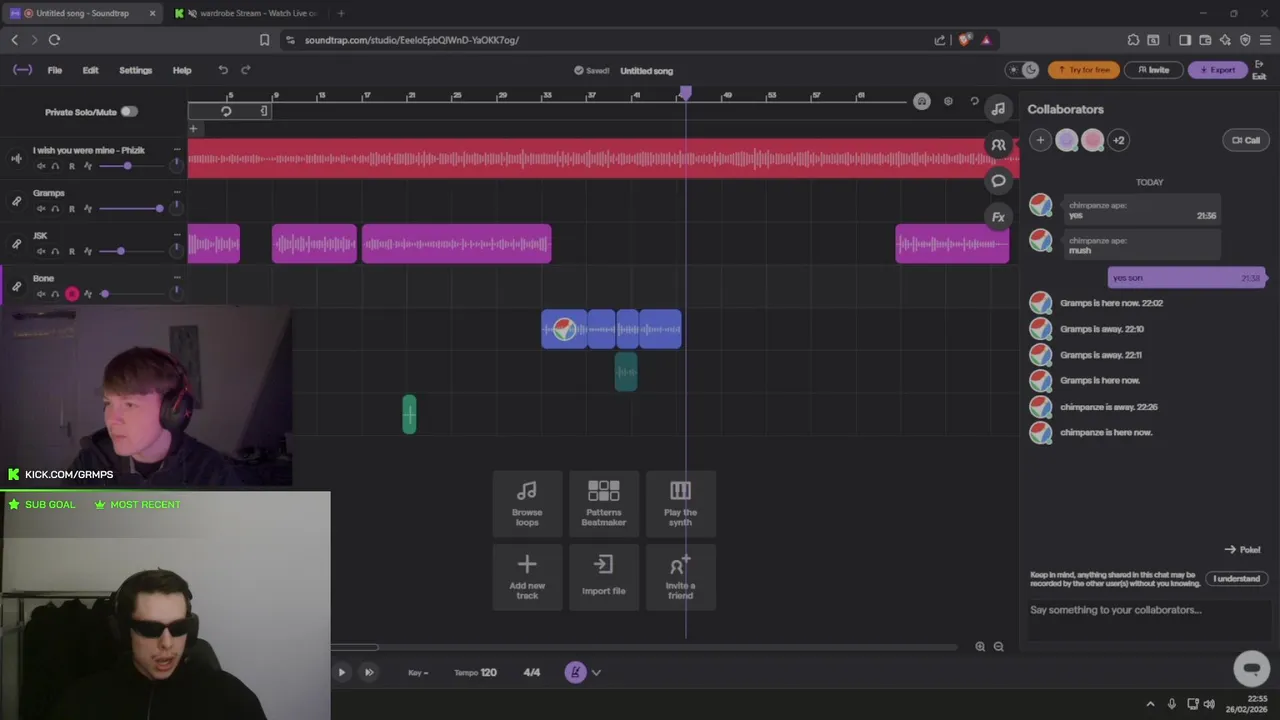
Task: Click the redo arrow in toolbar
Action: click(x=246, y=70)
